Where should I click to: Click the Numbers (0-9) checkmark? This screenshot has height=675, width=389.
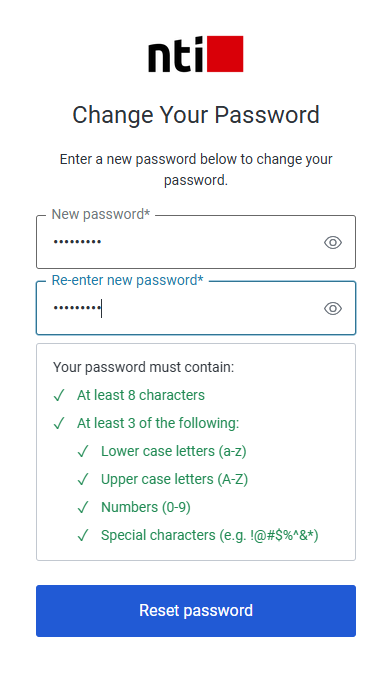pos(83,507)
